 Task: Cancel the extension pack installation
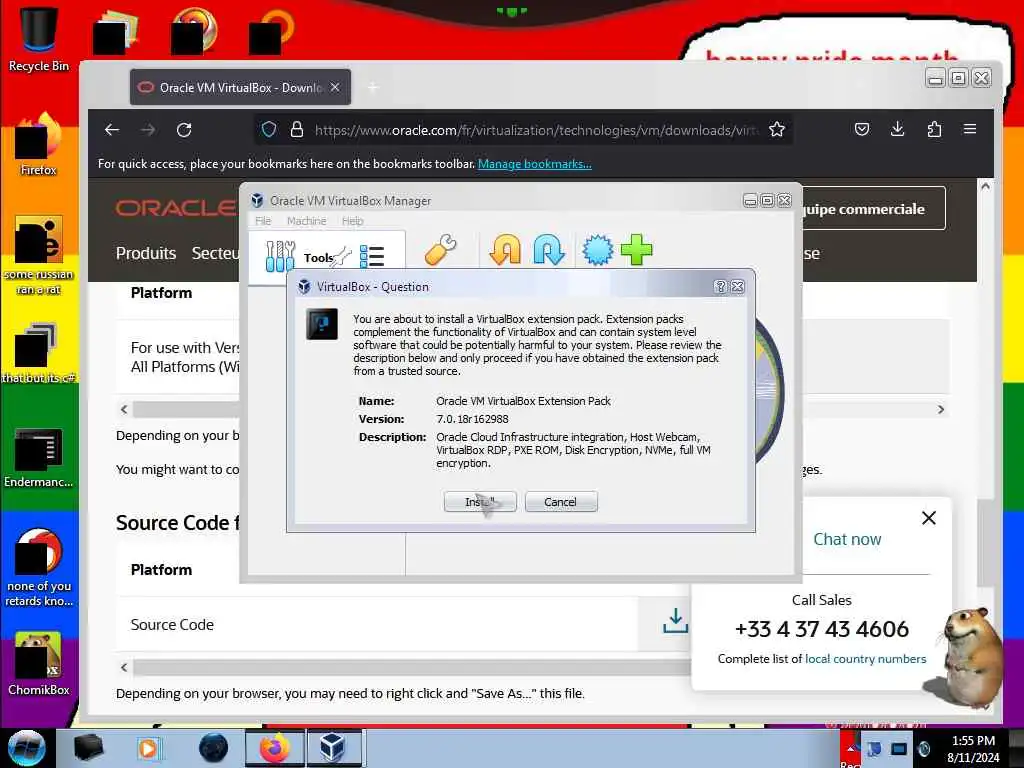560,502
